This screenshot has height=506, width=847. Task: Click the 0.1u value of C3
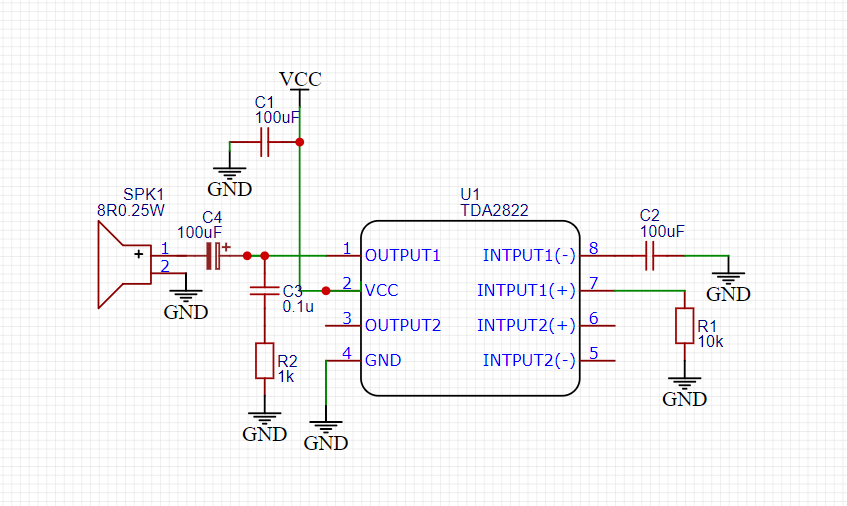tap(298, 307)
